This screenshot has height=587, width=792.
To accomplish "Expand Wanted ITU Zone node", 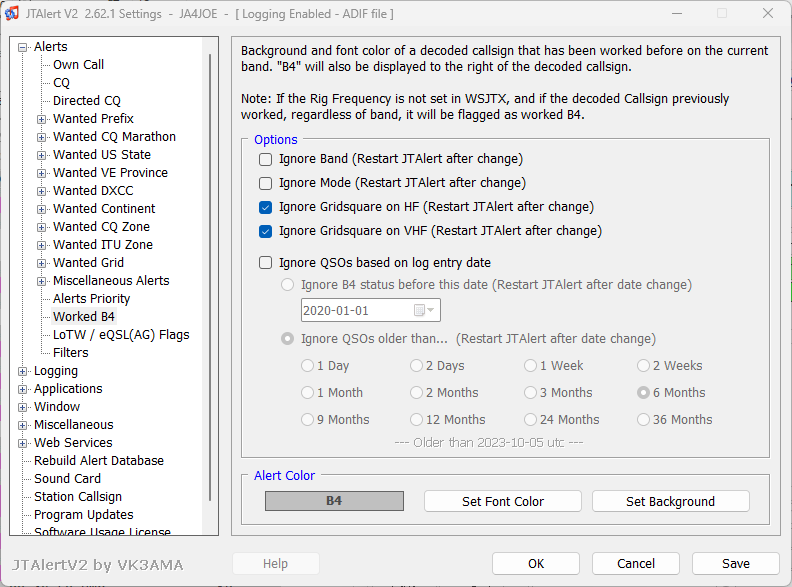I will (41, 246).
